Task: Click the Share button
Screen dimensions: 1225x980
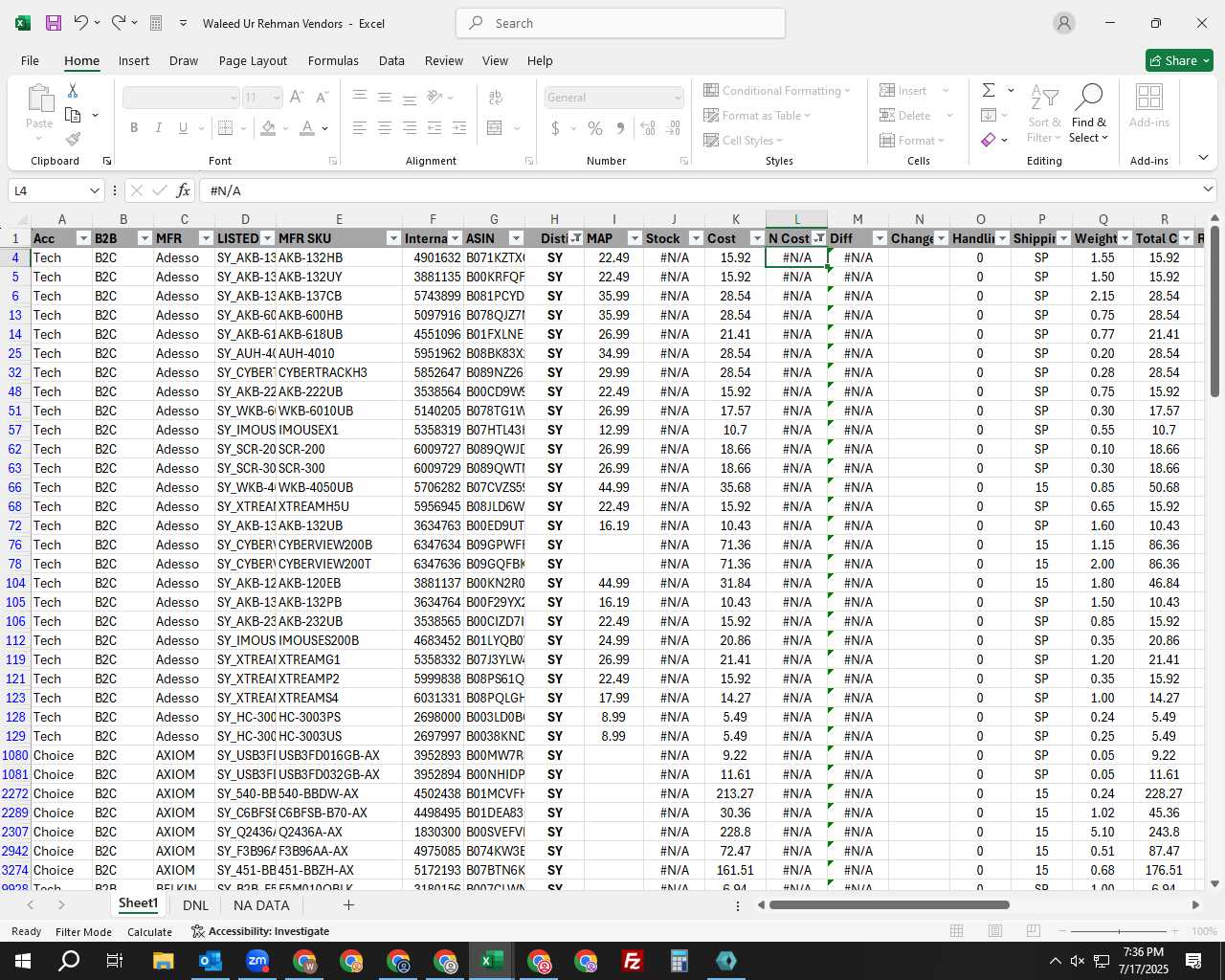Action: [x=1179, y=60]
